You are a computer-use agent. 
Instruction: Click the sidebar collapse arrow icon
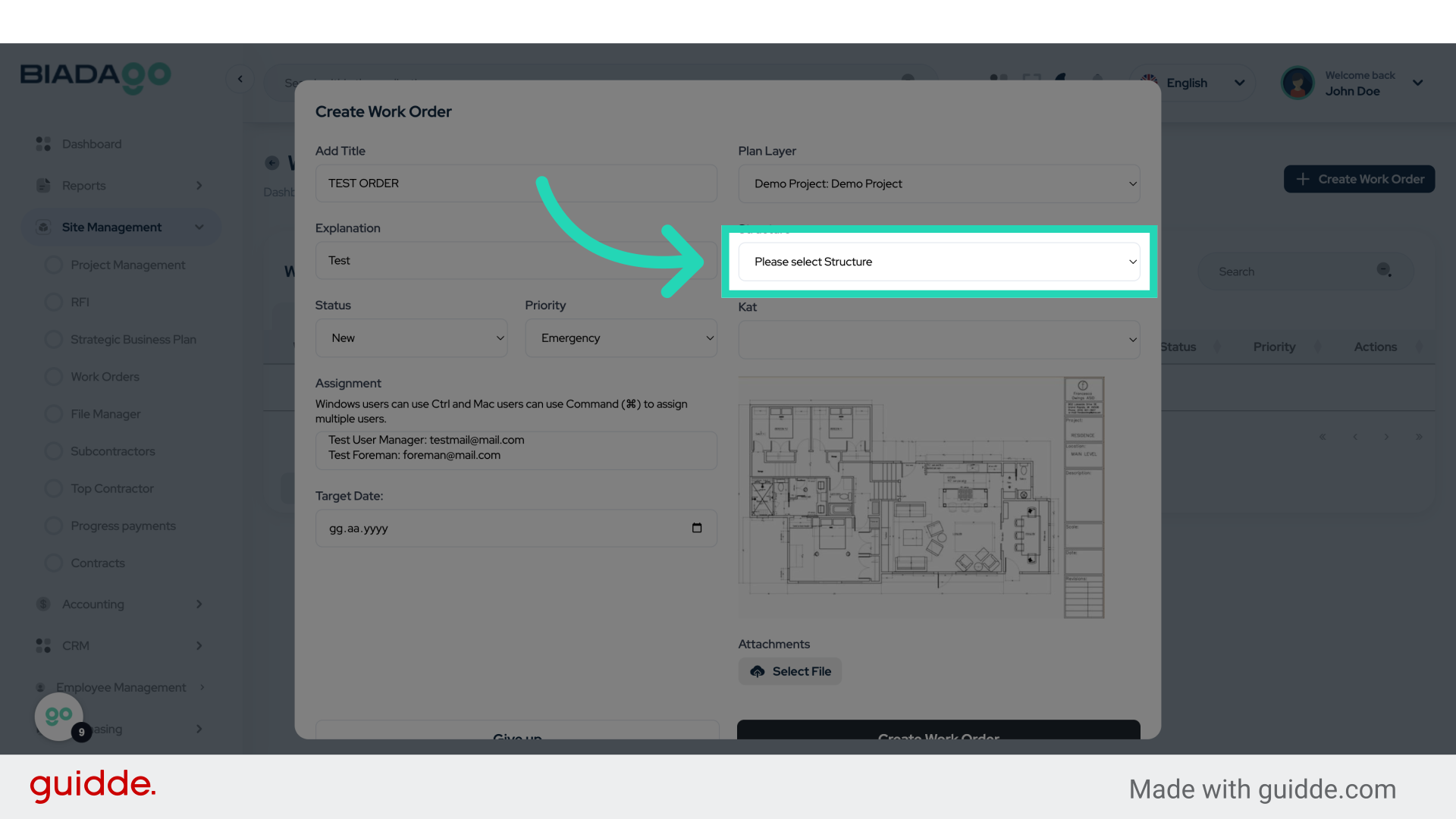point(240,79)
